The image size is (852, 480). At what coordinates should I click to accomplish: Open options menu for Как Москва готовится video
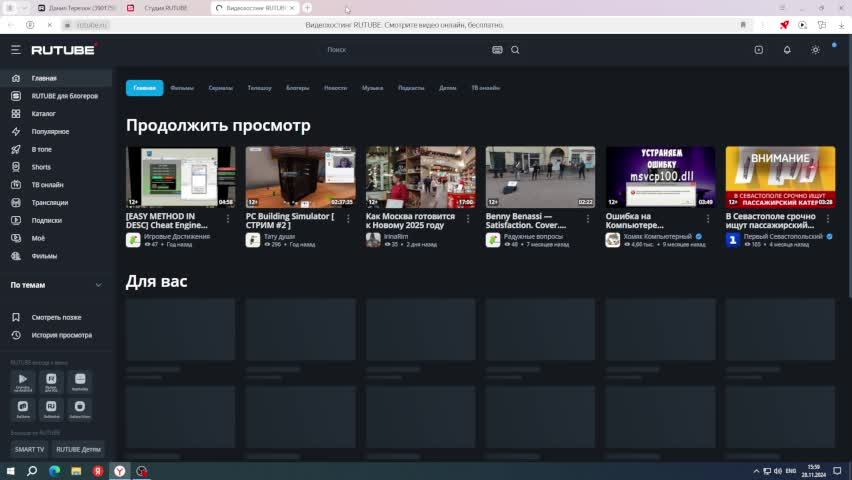pyautogui.click(x=468, y=219)
